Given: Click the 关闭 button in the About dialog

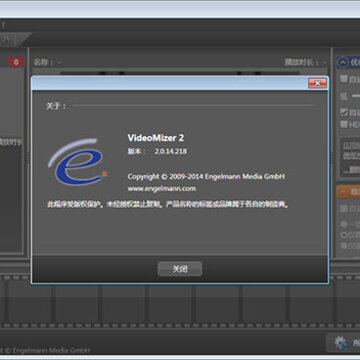Looking at the screenshot, I should [180, 269].
